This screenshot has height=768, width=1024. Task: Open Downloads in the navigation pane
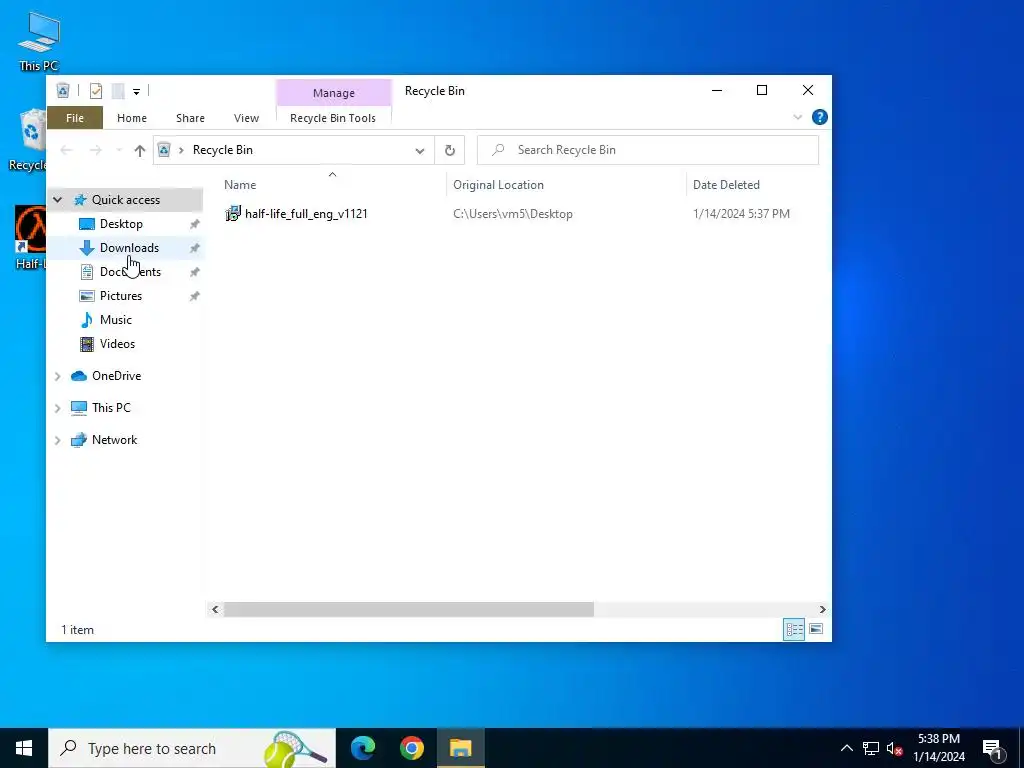pyautogui.click(x=129, y=248)
